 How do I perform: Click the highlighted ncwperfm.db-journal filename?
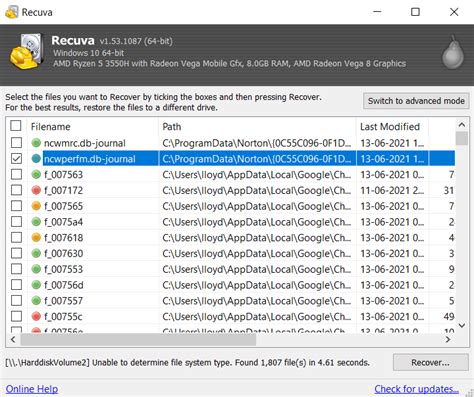(x=90, y=159)
